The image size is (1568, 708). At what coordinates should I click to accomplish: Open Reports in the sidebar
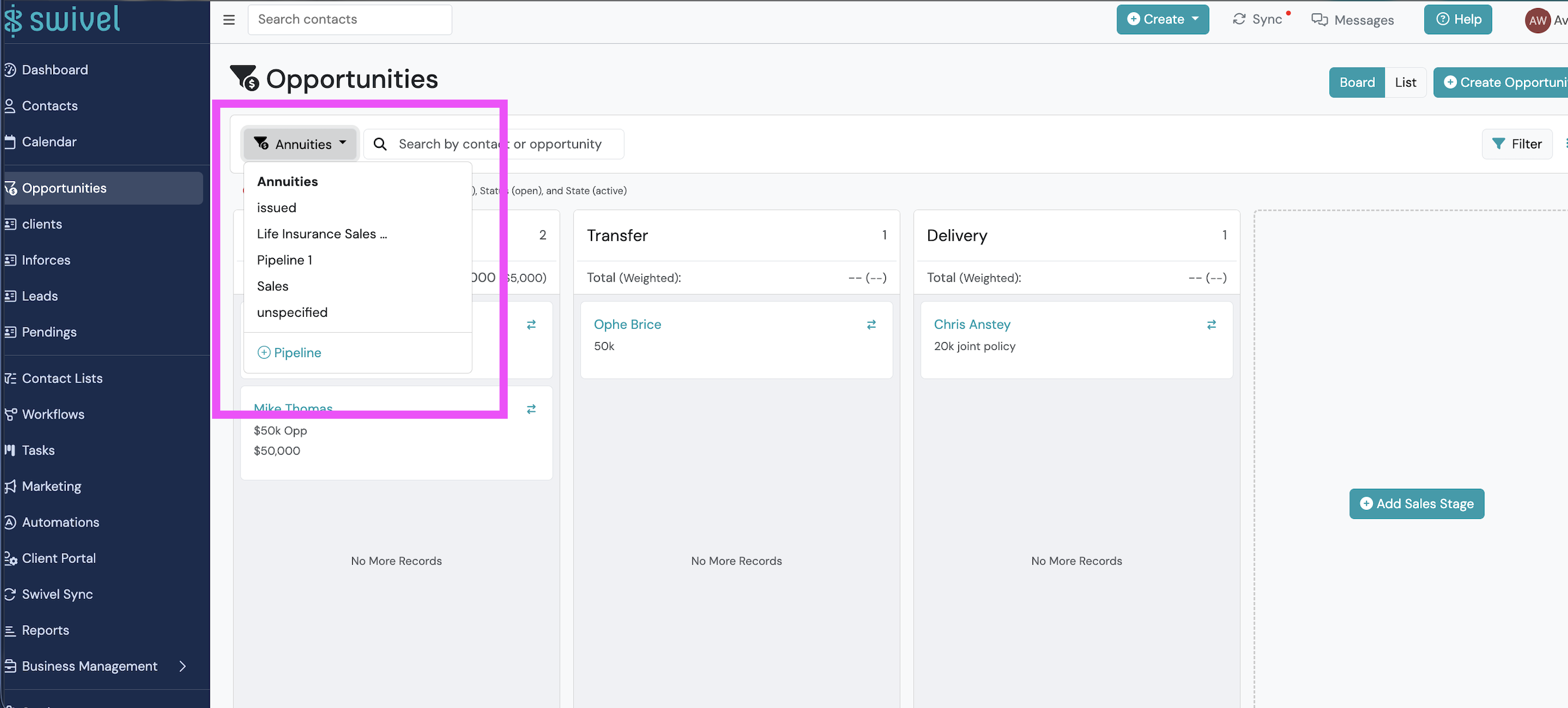coord(45,630)
